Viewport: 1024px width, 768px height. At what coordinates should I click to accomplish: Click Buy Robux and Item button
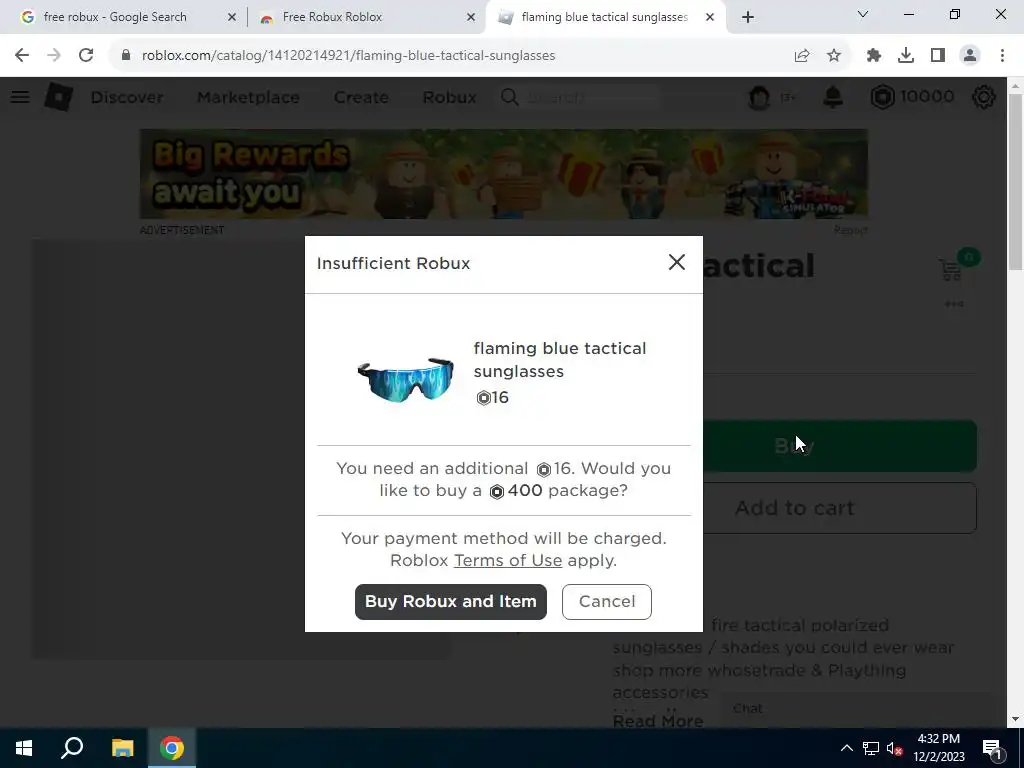point(451,601)
